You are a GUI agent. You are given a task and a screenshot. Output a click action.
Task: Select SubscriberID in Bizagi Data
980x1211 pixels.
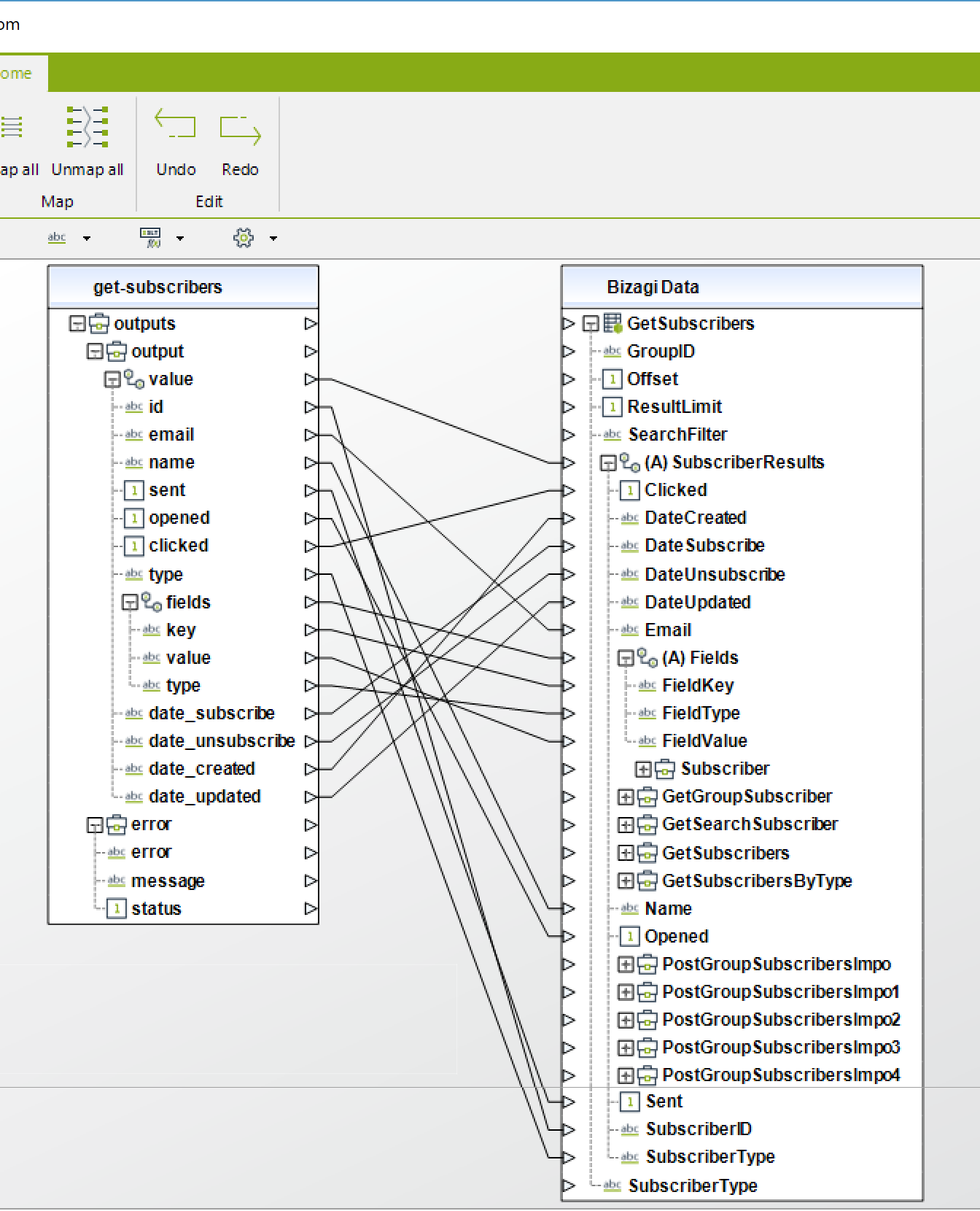(699, 1129)
